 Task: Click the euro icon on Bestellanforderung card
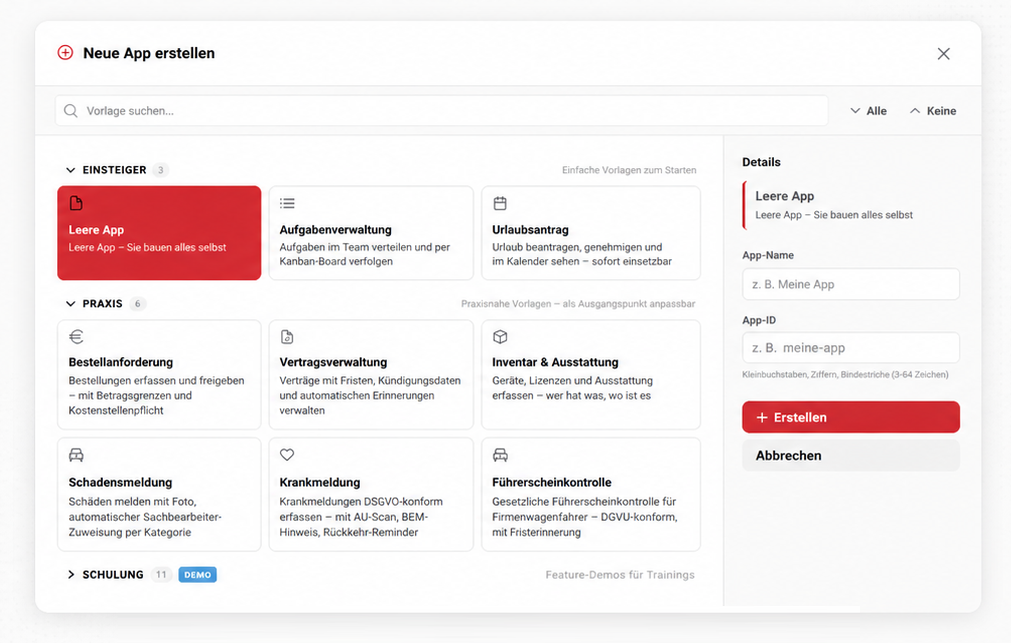click(x=76, y=337)
